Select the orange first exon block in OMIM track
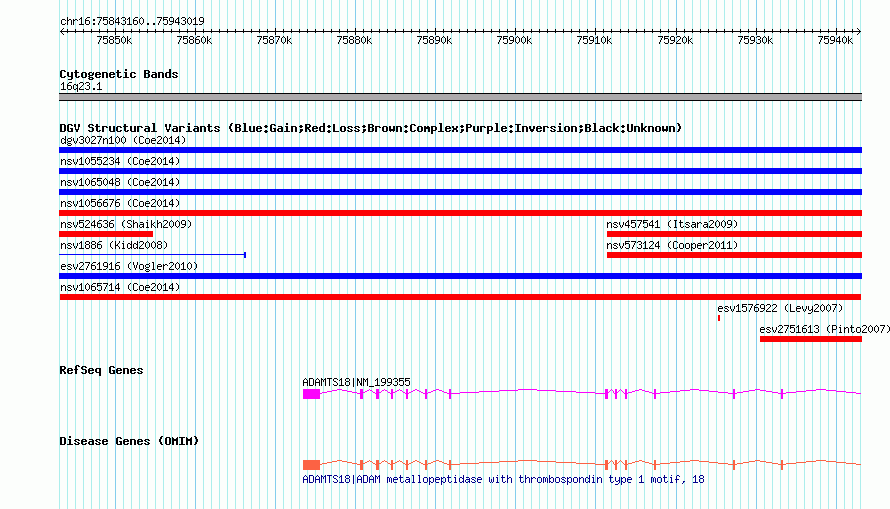This screenshot has width=890, height=509. pos(311,465)
